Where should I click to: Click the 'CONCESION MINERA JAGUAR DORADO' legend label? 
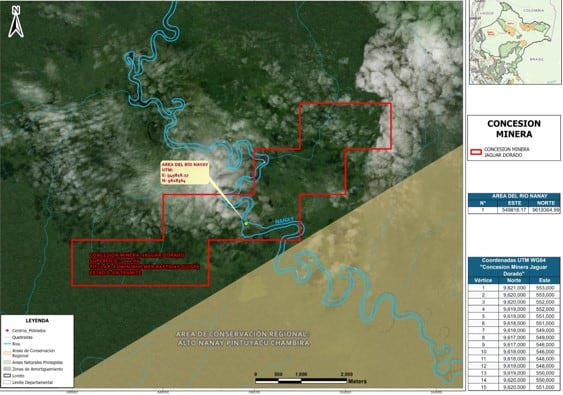506,152
